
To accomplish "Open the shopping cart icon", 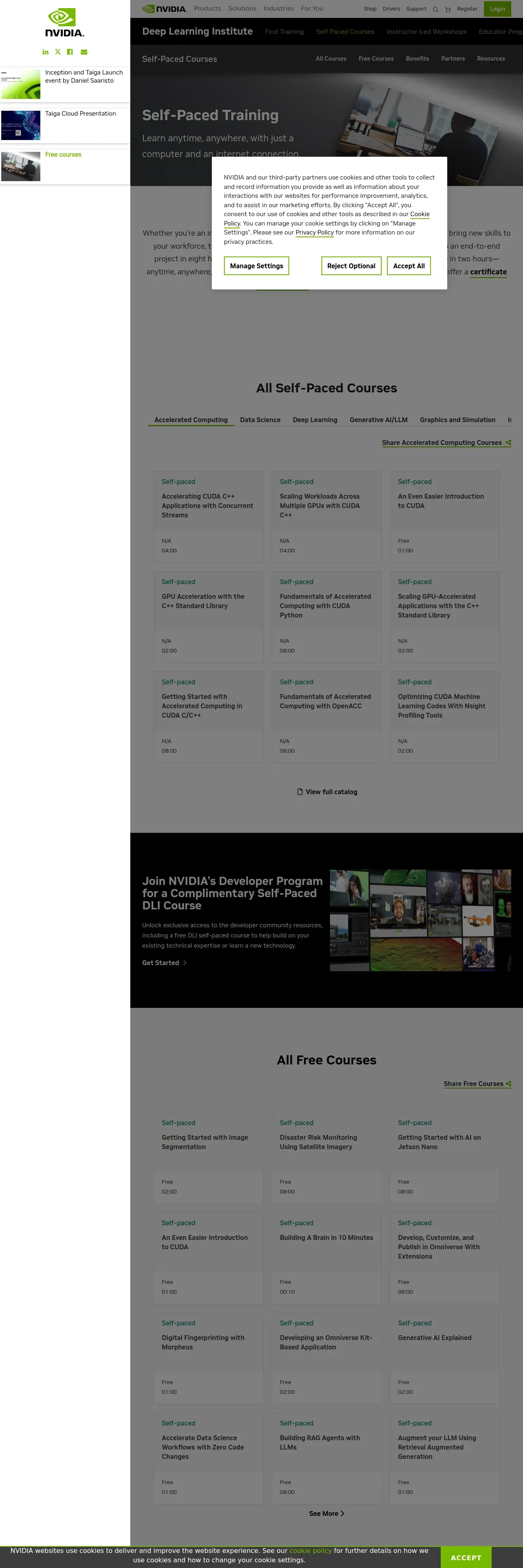I will [x=448, y=9].
